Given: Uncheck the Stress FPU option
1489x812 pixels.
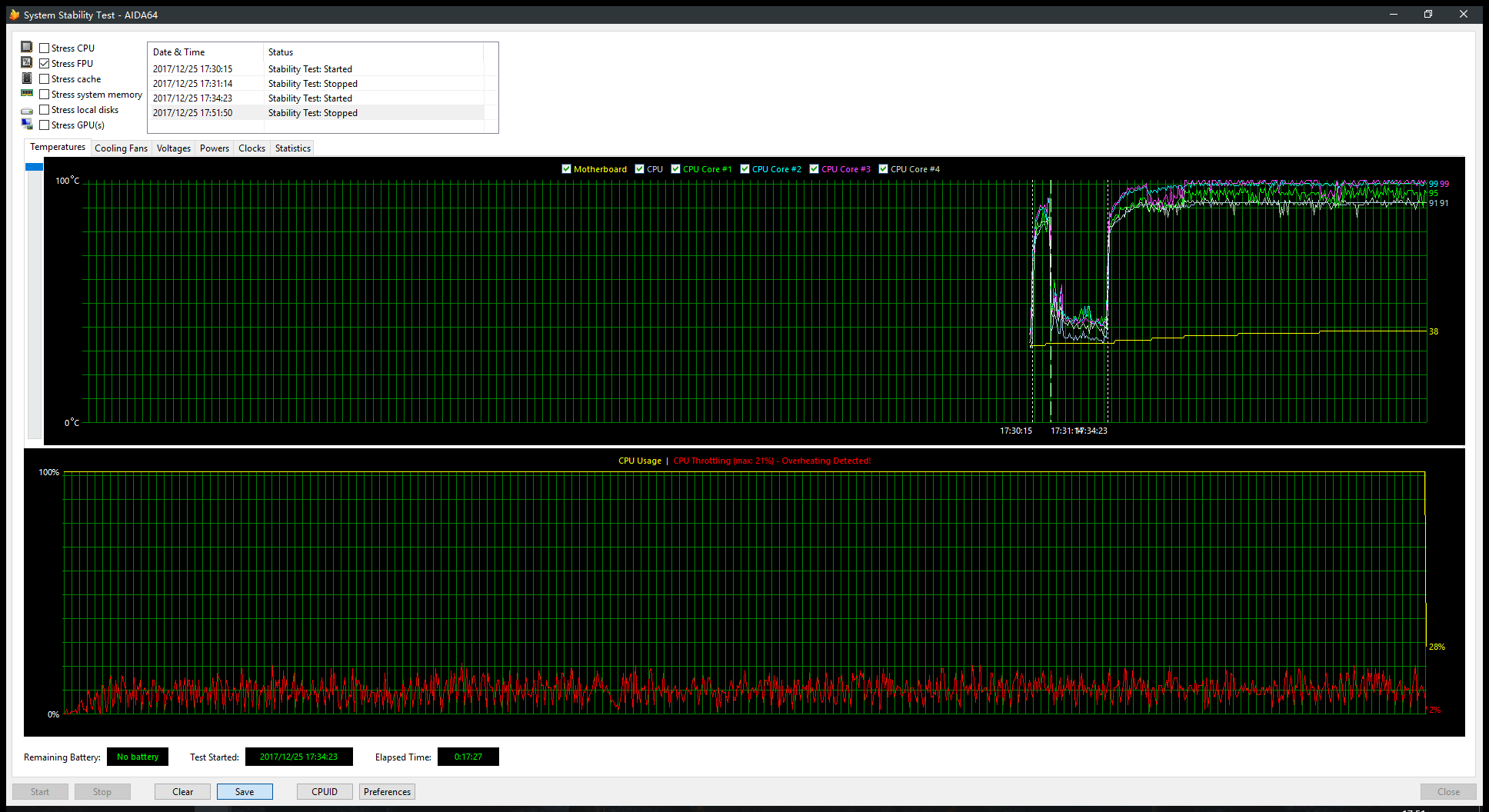Looking at the screenshot, I should [45, 64].
